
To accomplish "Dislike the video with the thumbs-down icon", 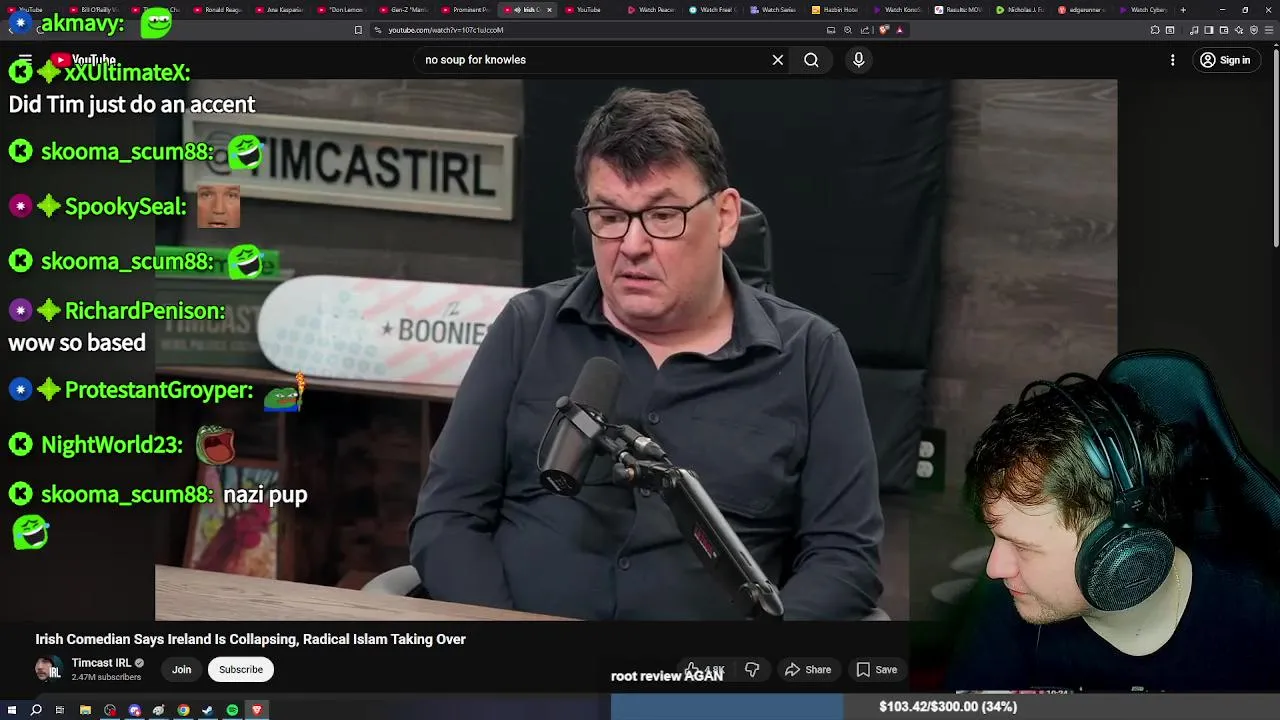I will point(752,669).
